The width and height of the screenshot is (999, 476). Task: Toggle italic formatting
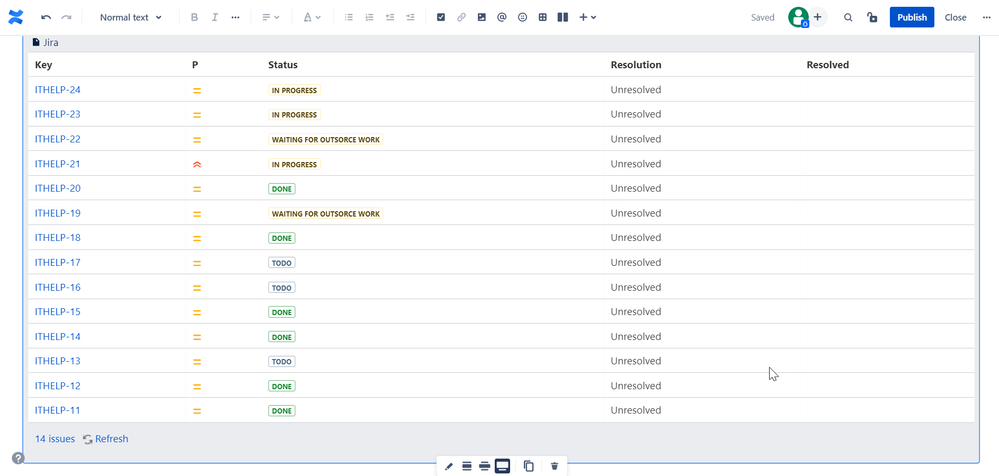[x=215, y=17]
